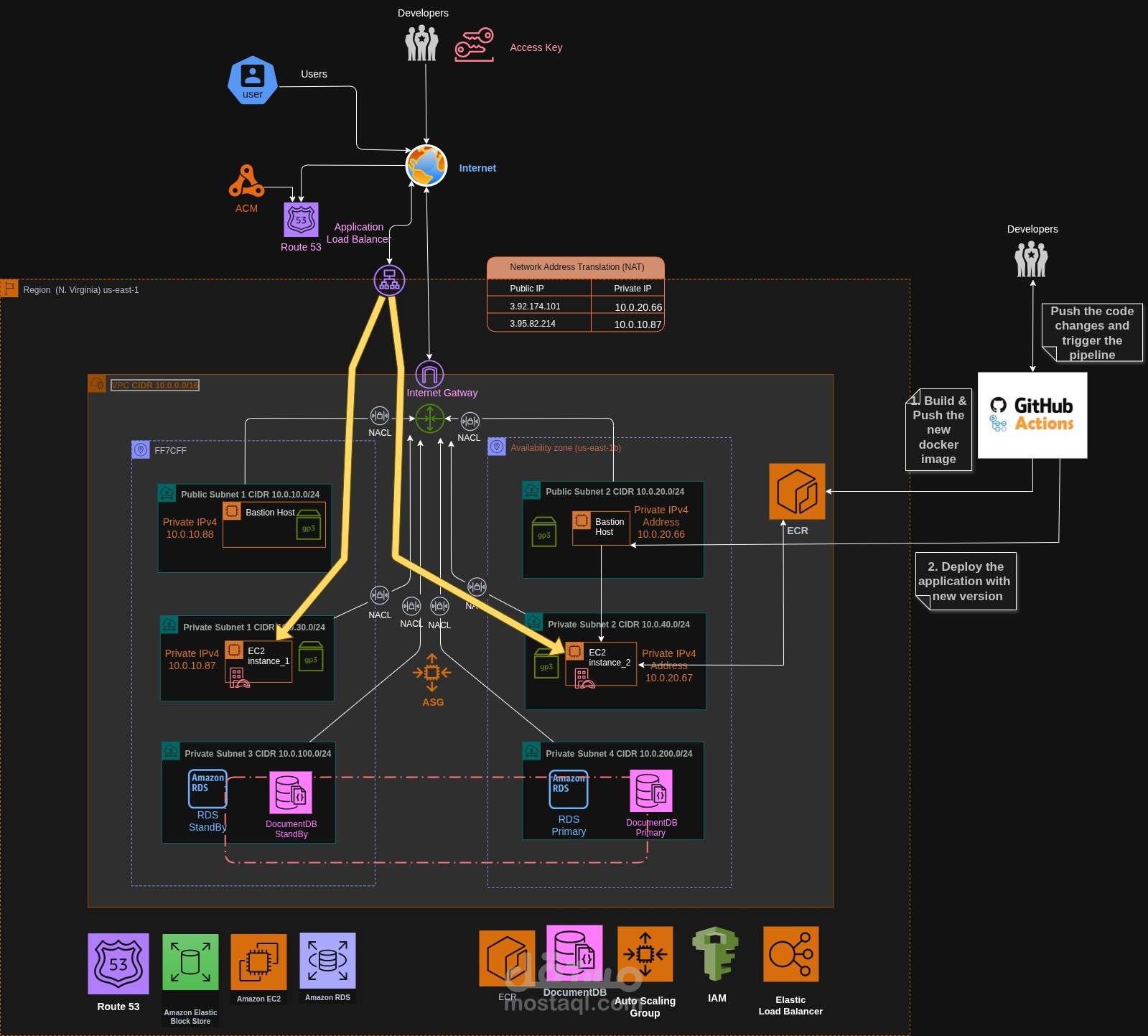Click the Private IPv4 10.0.20.67 text
Viewport: 1148px width, 1036px height.
pyautogui.click(x=668, y=666)
